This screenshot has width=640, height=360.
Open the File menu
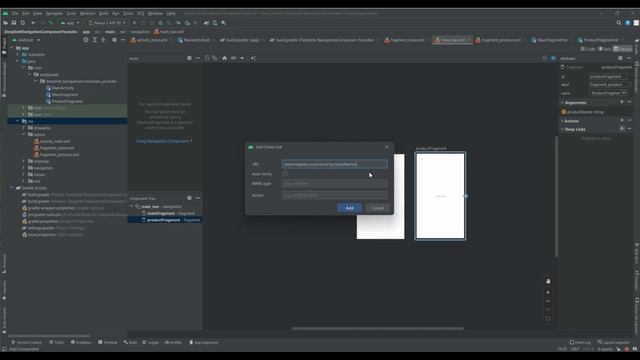point(15,13)
